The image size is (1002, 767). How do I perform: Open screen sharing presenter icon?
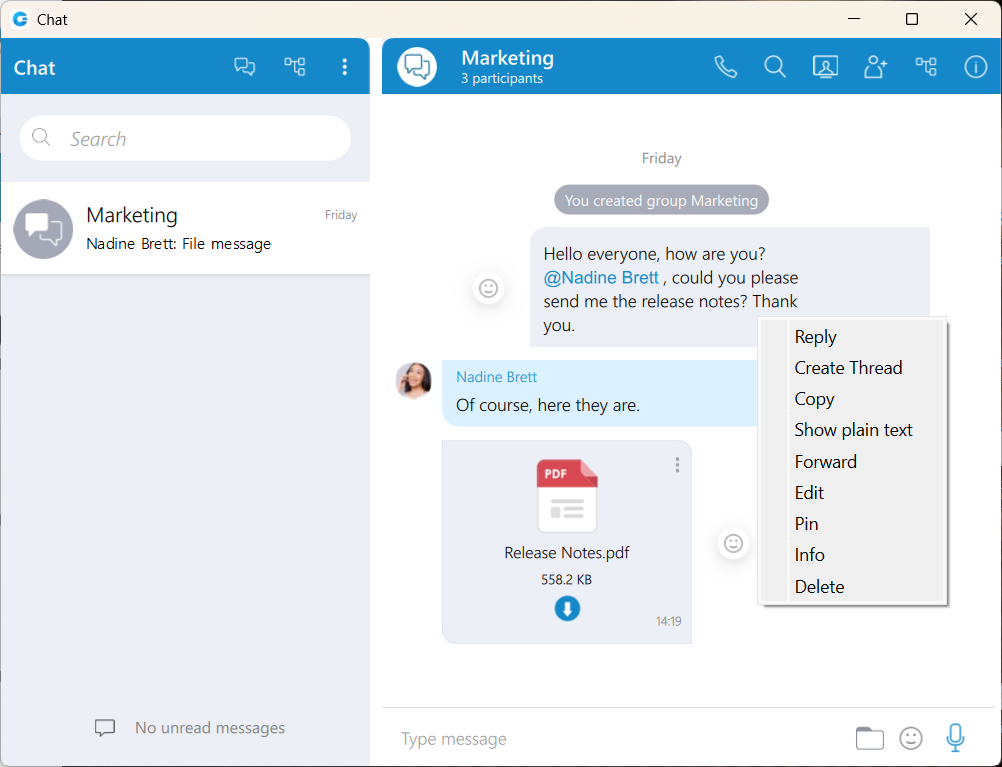pos(825,66)
